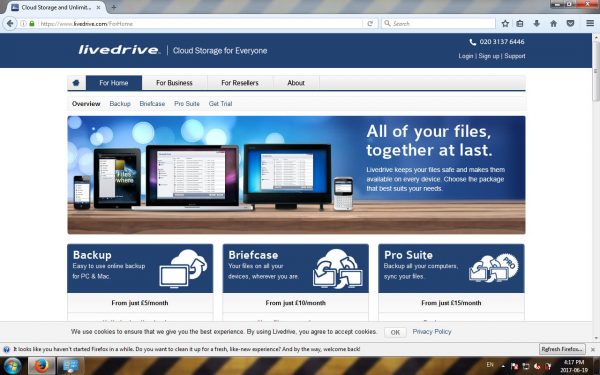600x375 pixels.
Task: Show bookmarks library icon
Action: coord(520,23)
